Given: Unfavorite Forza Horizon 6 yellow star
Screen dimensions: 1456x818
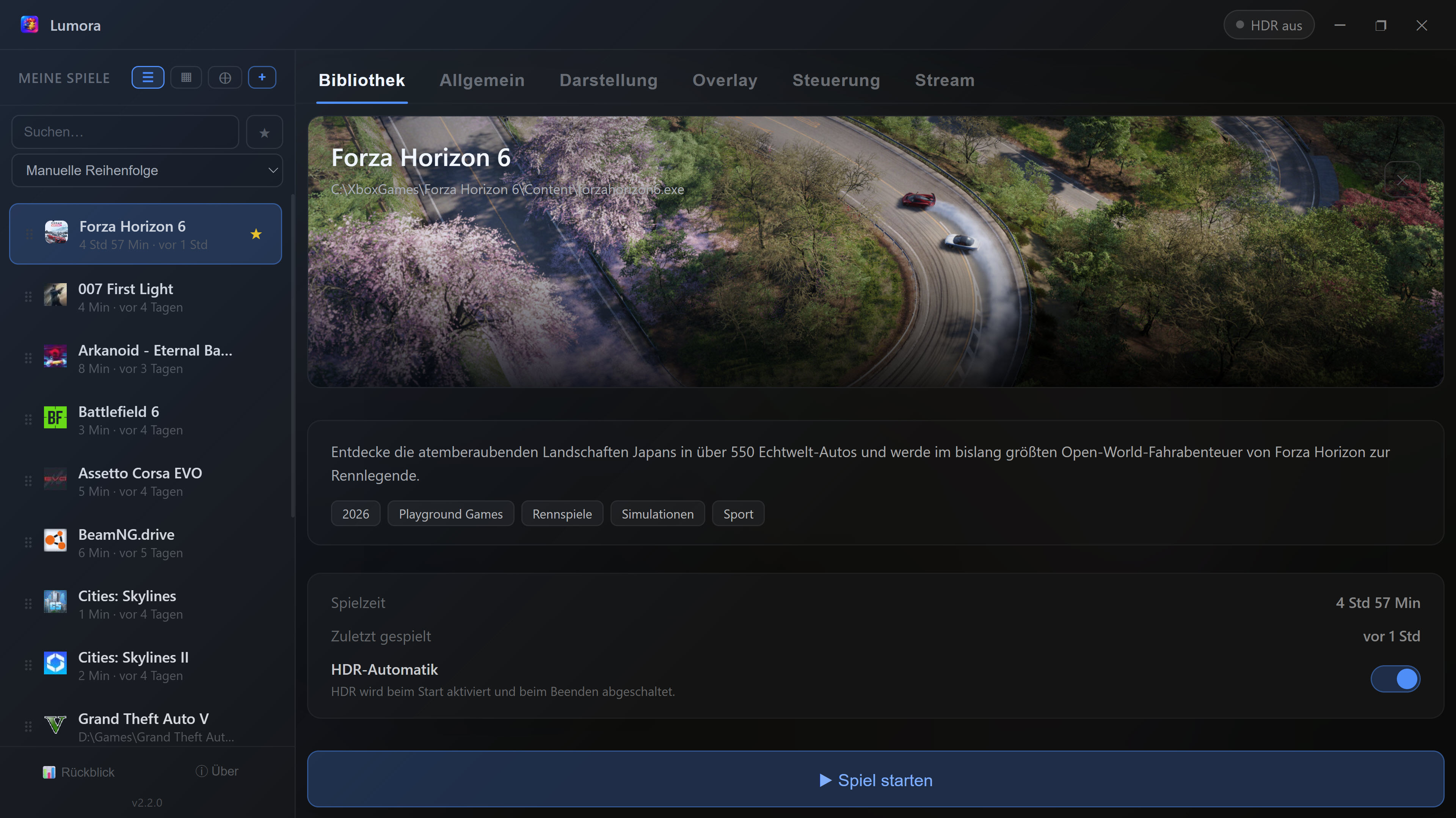Looking at the screenshot, I should [256, 234].
